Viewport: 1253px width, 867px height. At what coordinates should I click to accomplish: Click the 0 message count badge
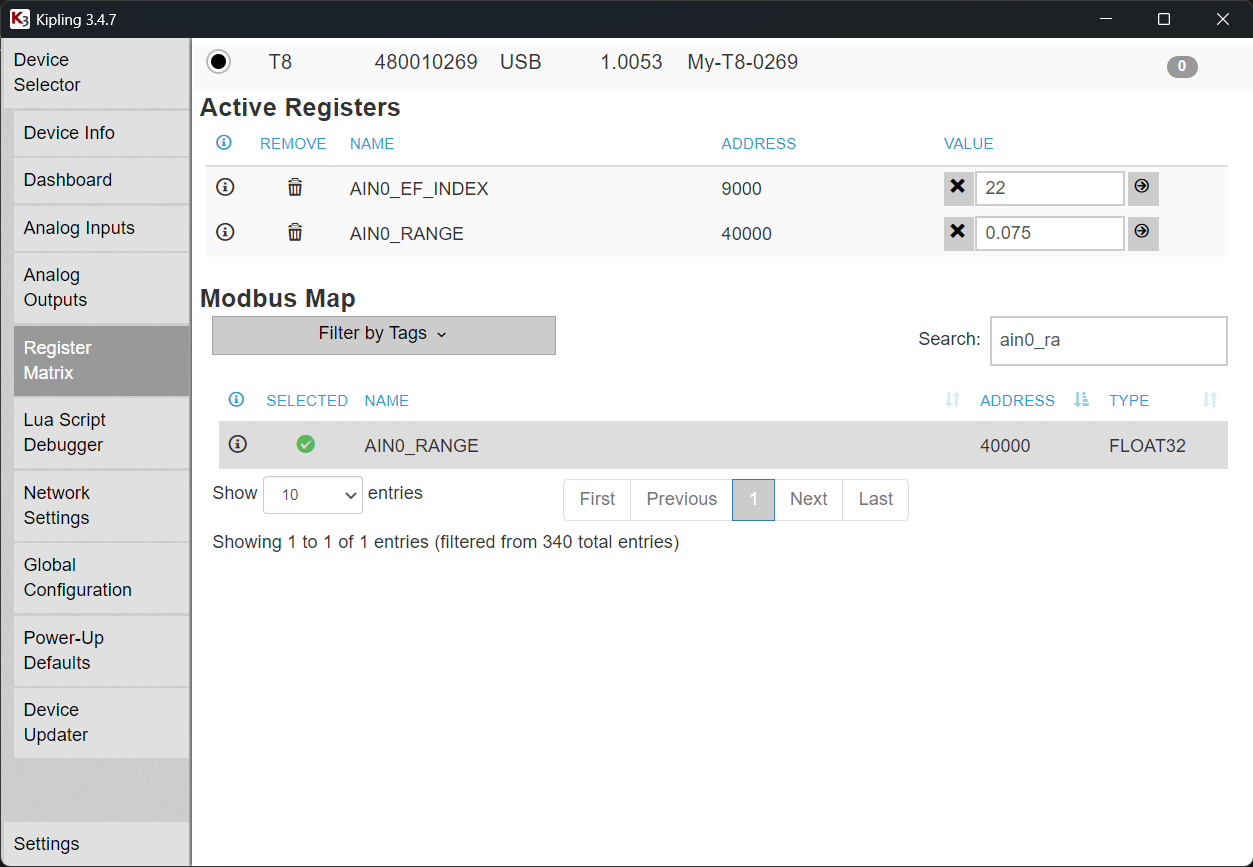pos(1182,67)
